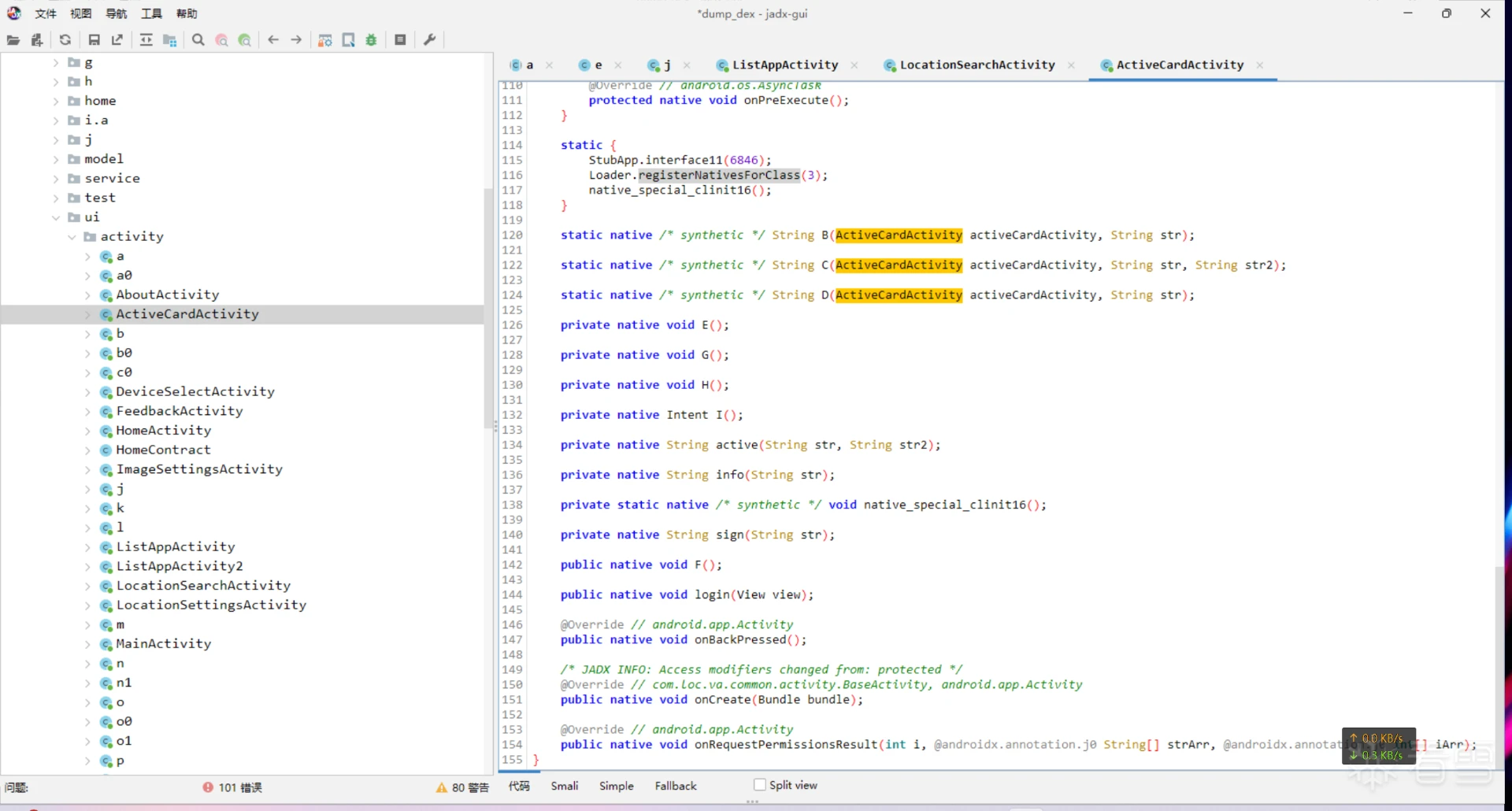This screenshot has width=1512, height=811.
Task: Reload files with the refresh icon
Action: 65,40
